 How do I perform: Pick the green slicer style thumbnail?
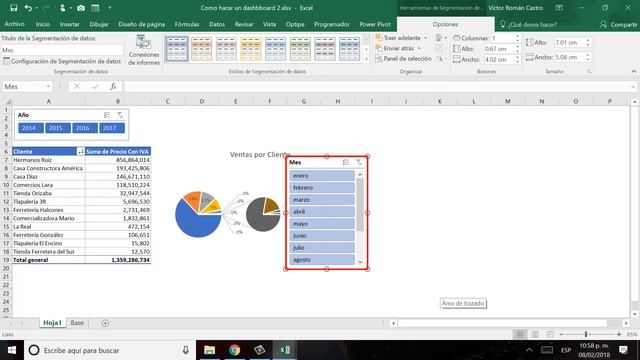(300, 49)
